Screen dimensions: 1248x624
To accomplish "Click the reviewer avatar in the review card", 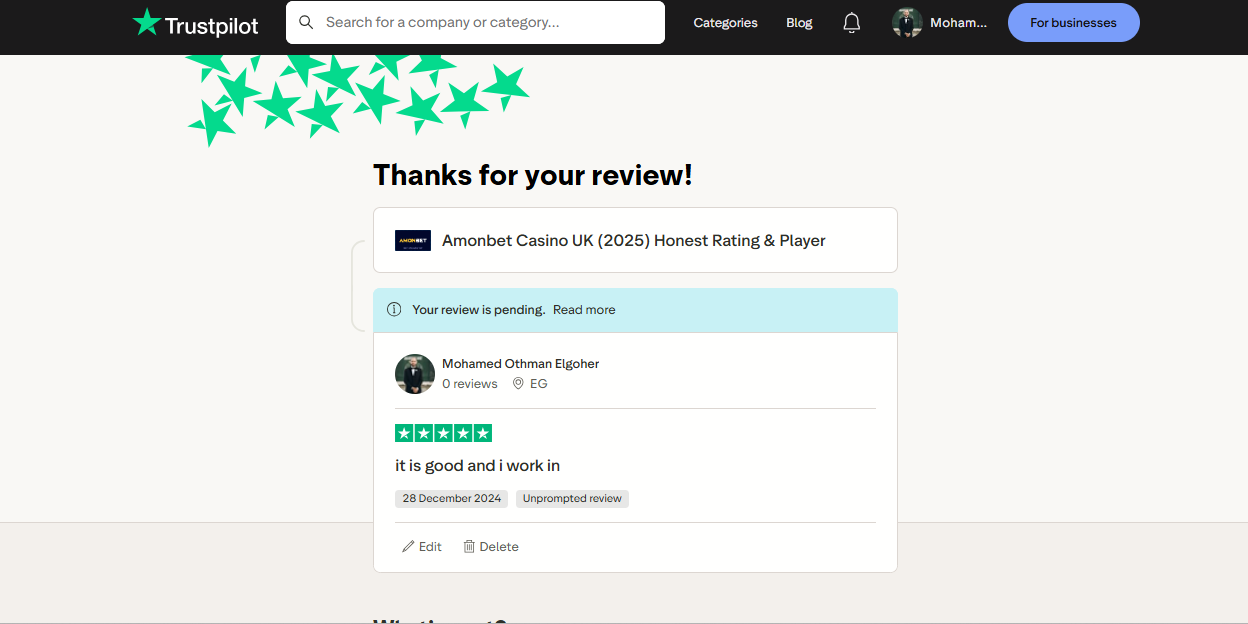I will coord(415,374).
